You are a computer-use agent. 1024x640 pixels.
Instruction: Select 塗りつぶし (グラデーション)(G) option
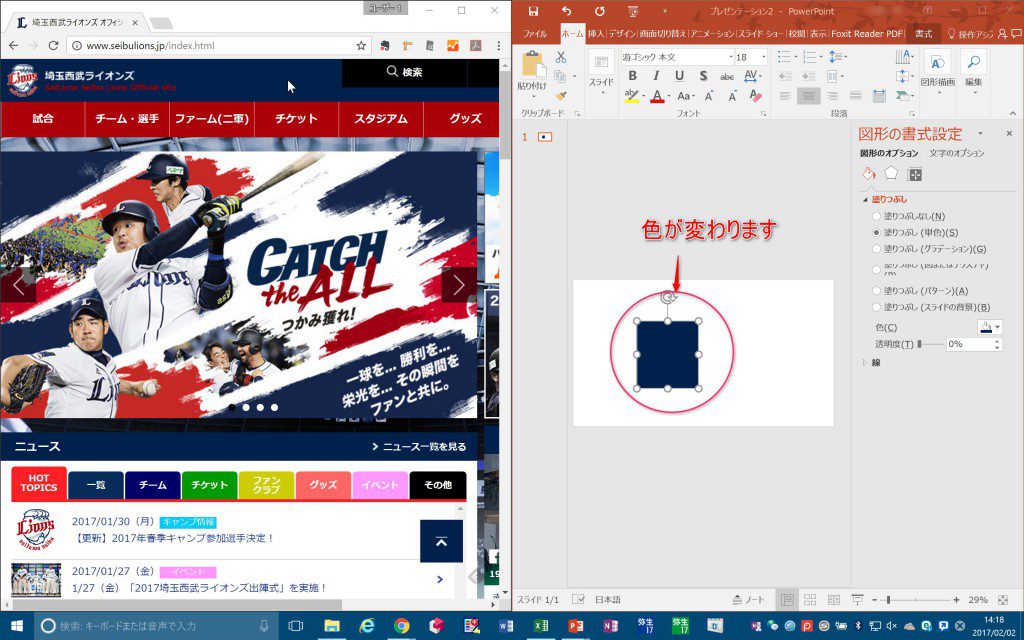[876, 249]
